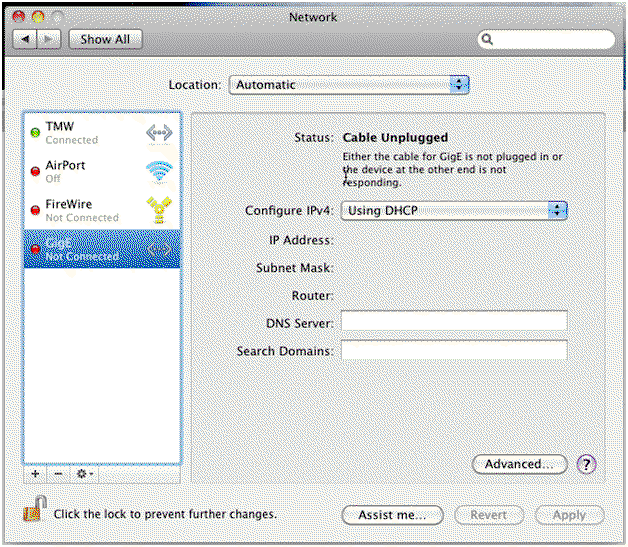Open the Advanced settings

(520, 465)
